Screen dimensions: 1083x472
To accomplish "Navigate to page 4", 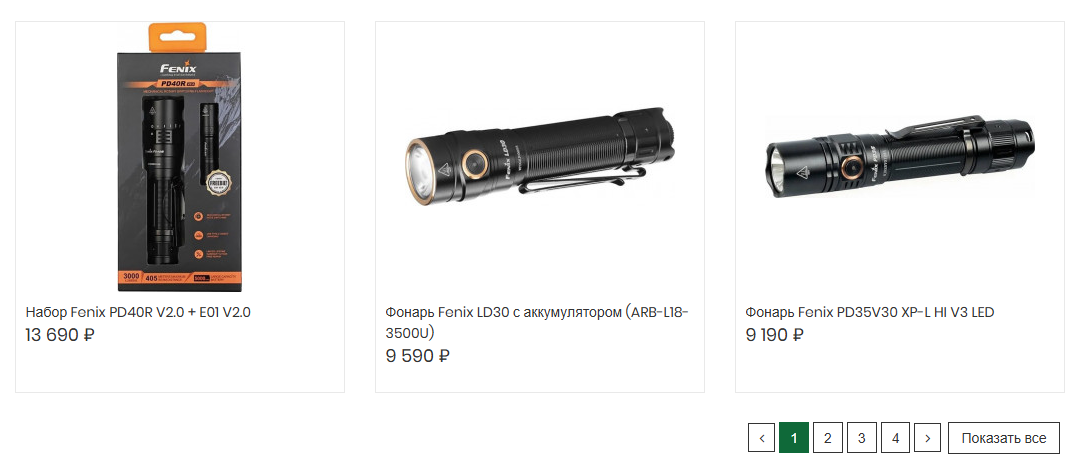I will coord(895,438).
